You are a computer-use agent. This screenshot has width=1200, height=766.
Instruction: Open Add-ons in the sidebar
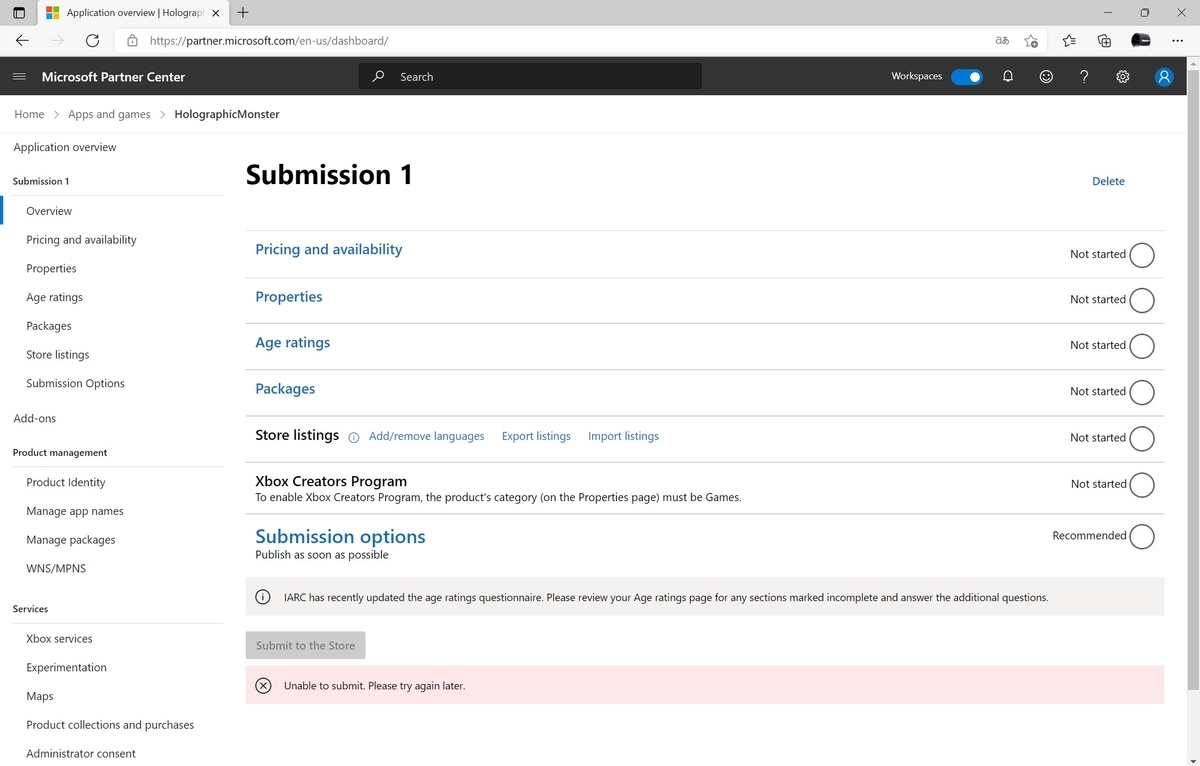pyautogui.click(x=35, y=418)
